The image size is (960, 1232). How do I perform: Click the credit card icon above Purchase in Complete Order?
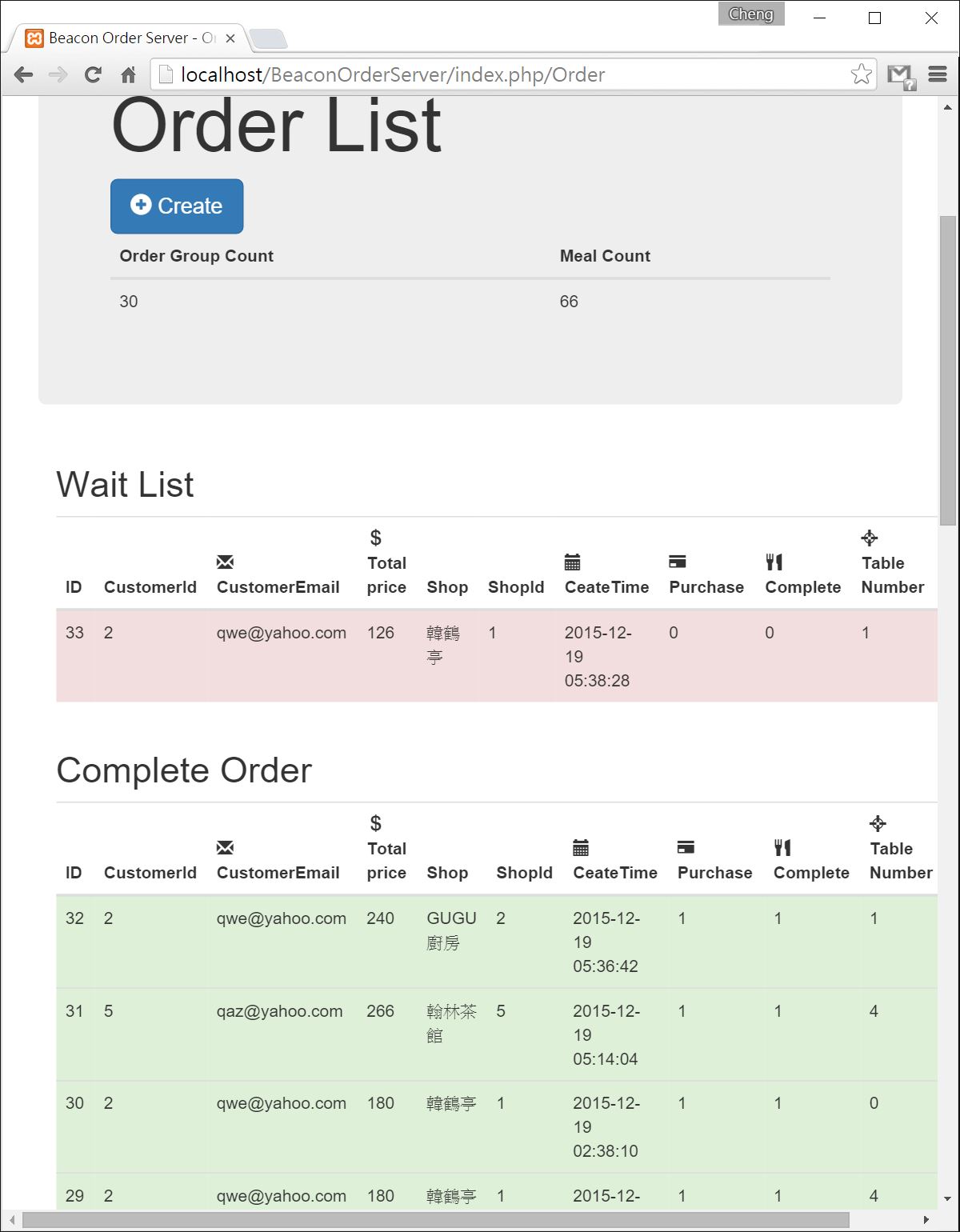pyautogui.click(x=686, y=847)
